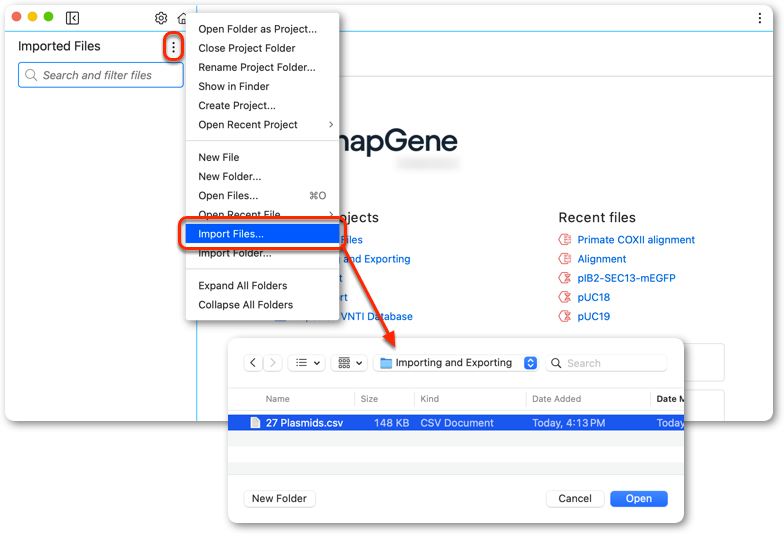Image resolution: width=784 pixels, height=537 pixels.
Task: Select 27 Plasmids.csv file row
Action: pos(456,423)
